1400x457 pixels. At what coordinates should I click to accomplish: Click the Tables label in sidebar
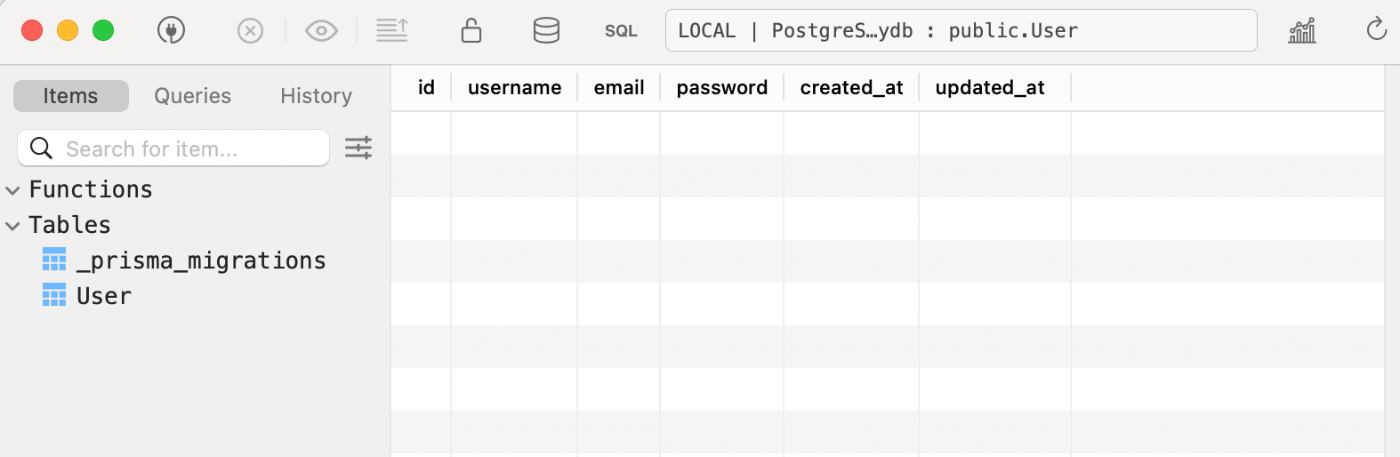pos(70,225)
